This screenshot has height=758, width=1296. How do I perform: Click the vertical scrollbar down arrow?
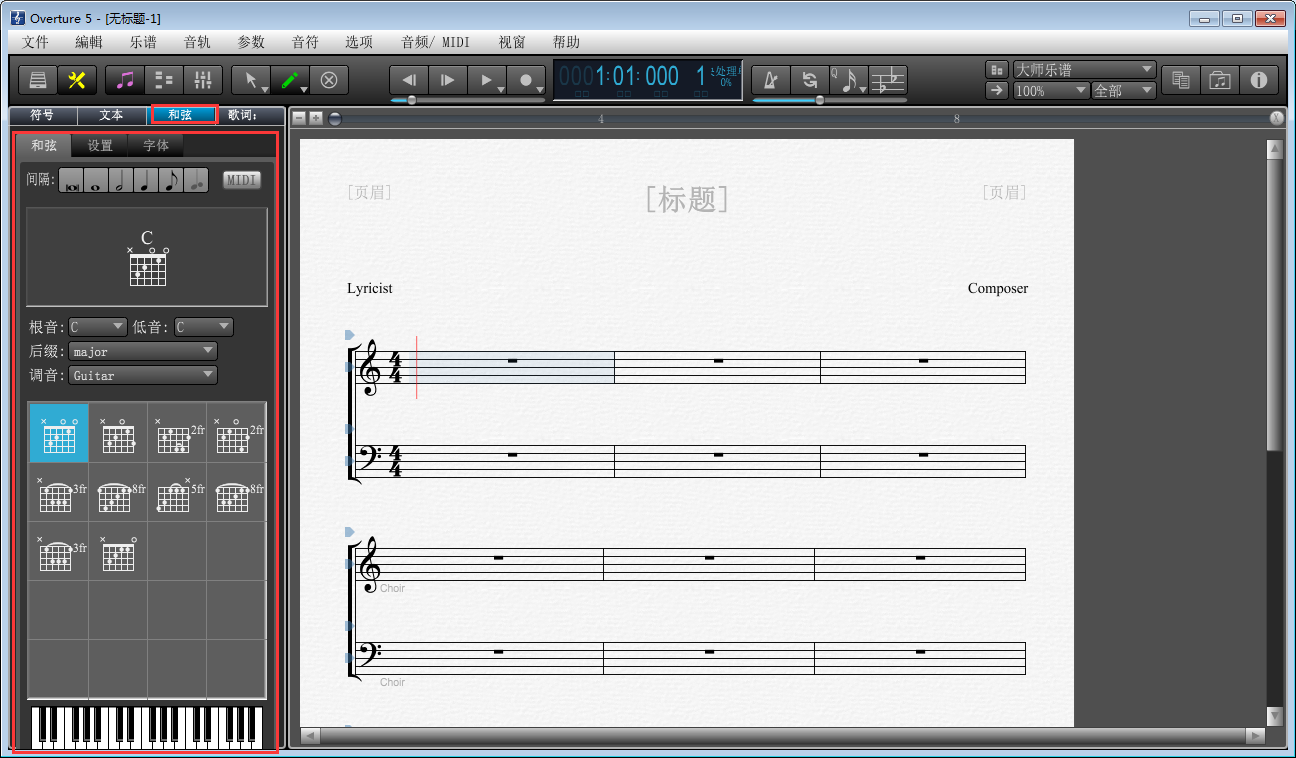coord(1274,716)
